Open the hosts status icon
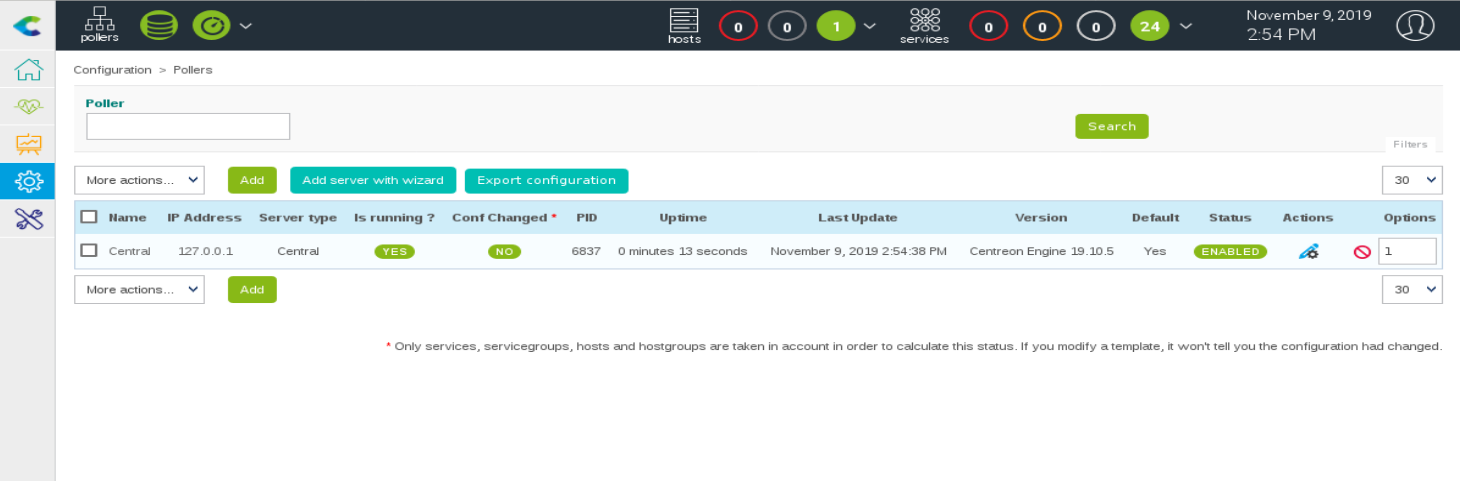This screenshot has height=481, width=1460. pyautogui.click(x=684, y=25)
